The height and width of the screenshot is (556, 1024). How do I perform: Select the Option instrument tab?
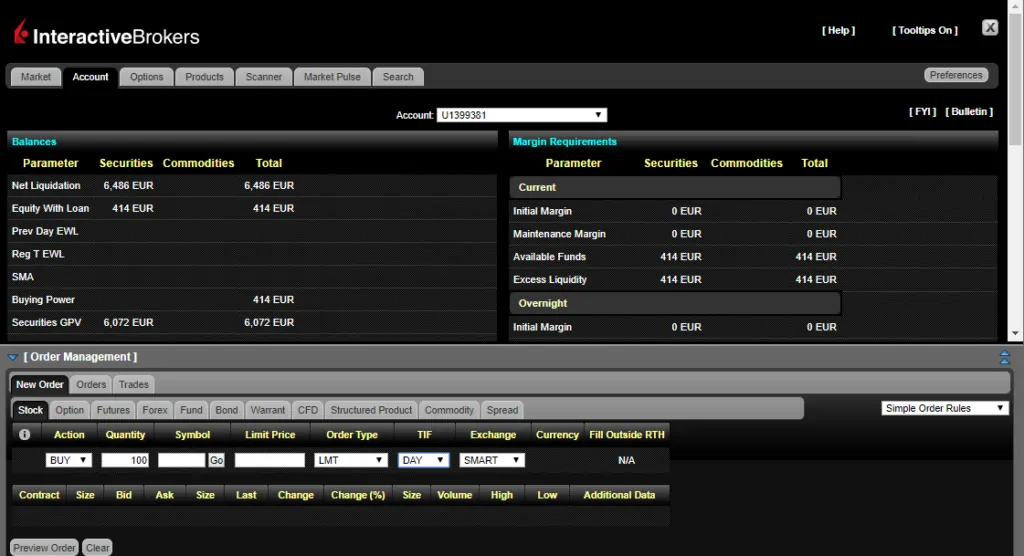coord(69,410)
